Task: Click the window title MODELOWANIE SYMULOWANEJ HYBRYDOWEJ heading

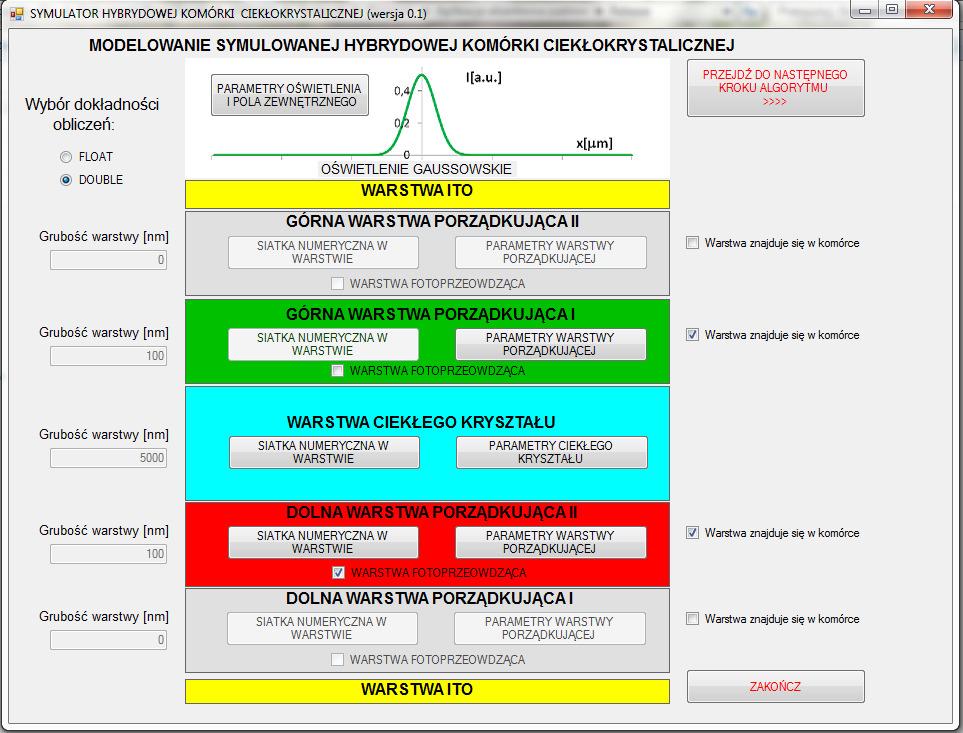Action: point(411,45)
